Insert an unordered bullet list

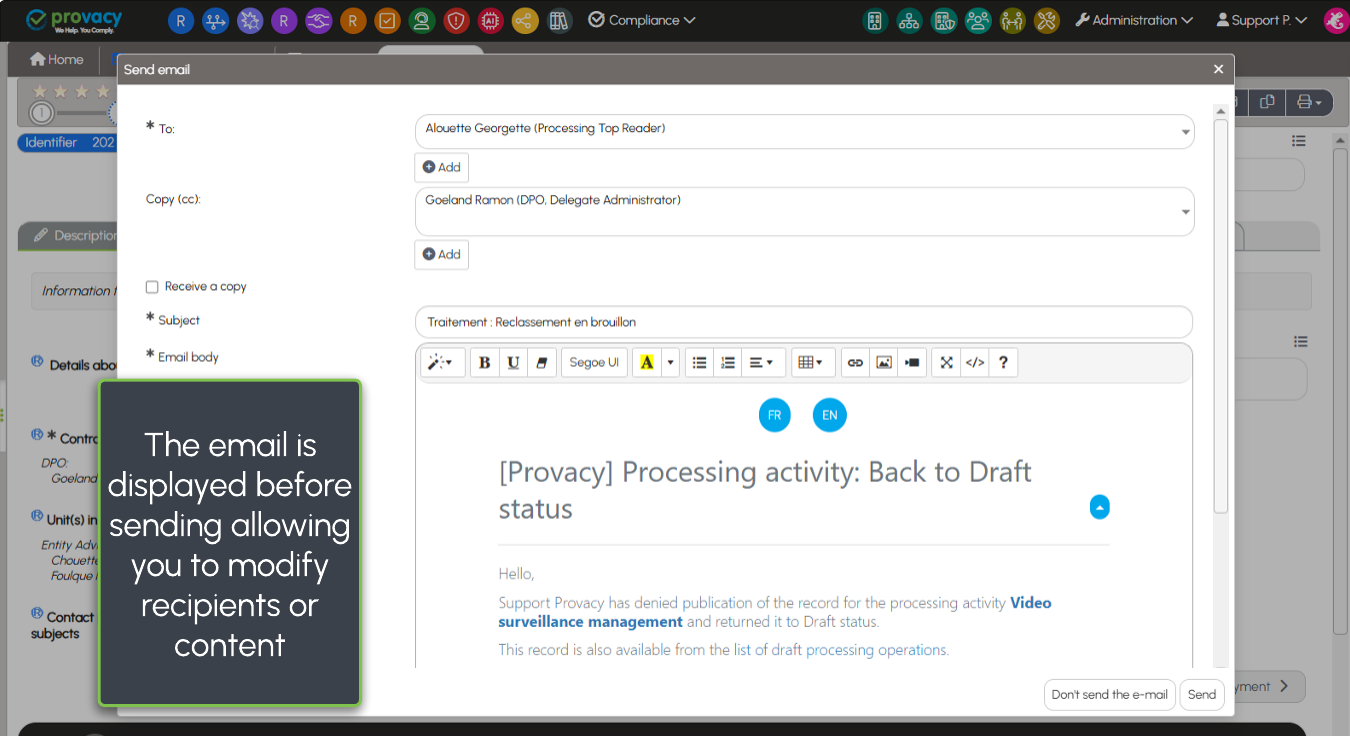tap(700, 363)
